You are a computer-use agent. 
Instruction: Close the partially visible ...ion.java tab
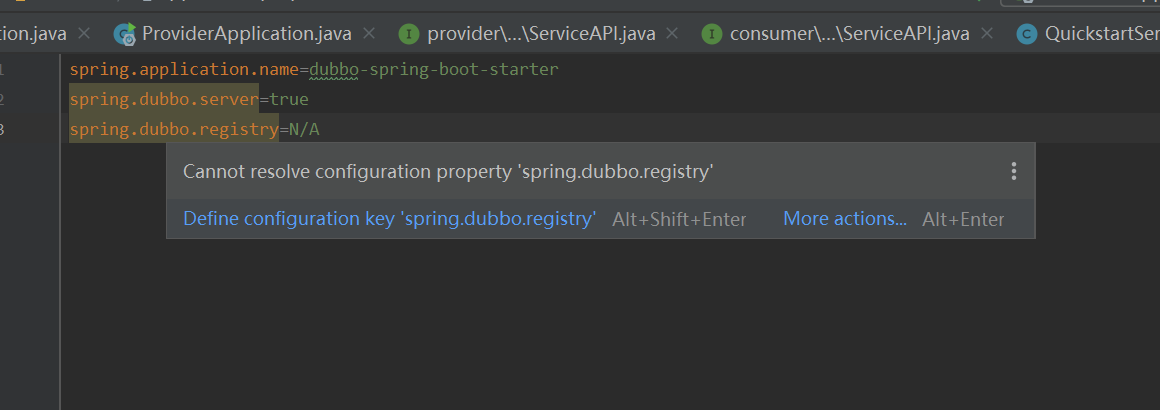click(84, 33)
